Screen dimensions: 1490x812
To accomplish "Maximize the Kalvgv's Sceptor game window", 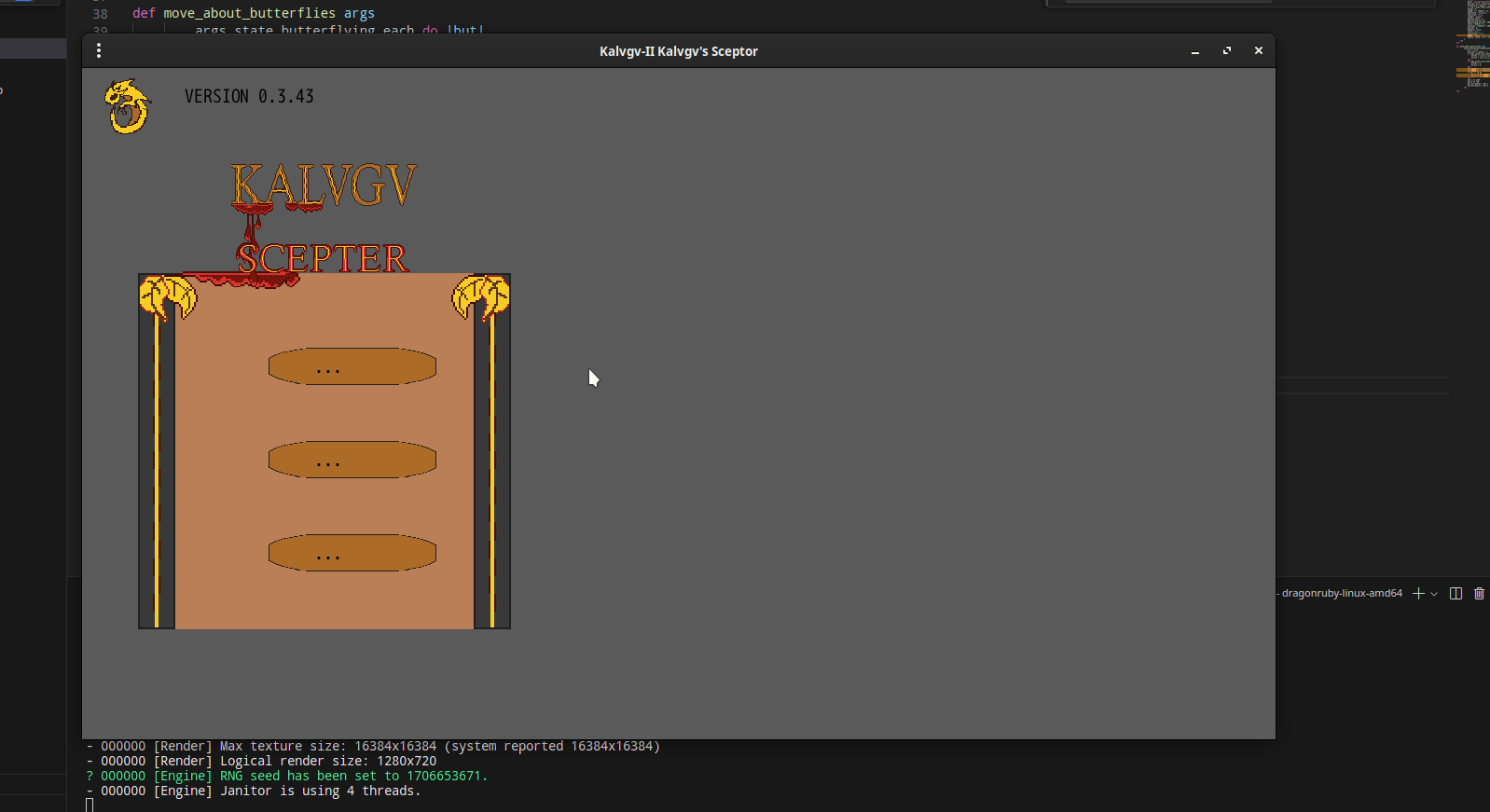I will (x=1227, y=51).
